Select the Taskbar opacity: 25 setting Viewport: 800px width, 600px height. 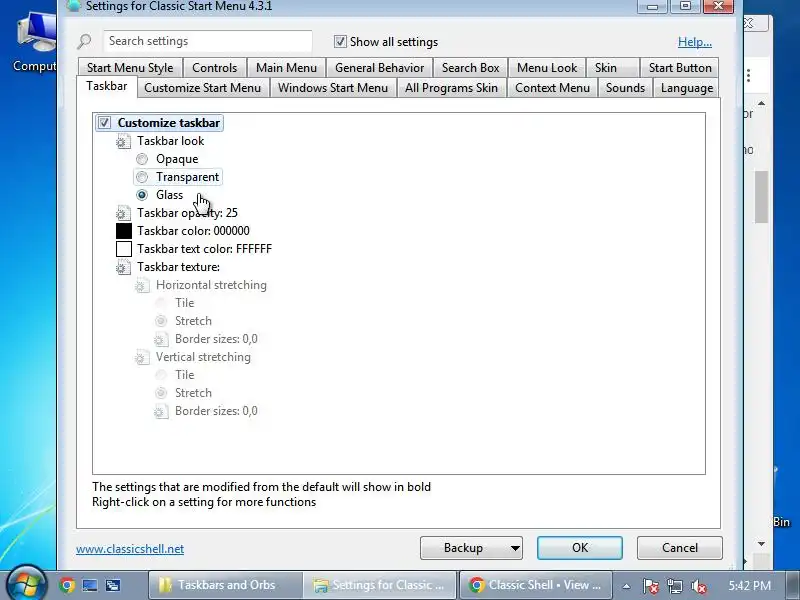pyautogui.click(x=187, y=213)
